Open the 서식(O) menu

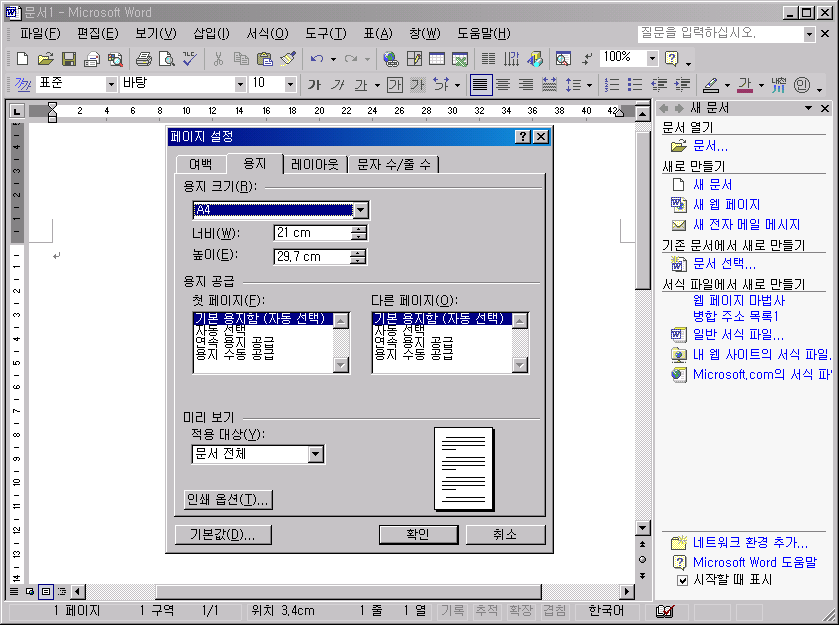267,34
